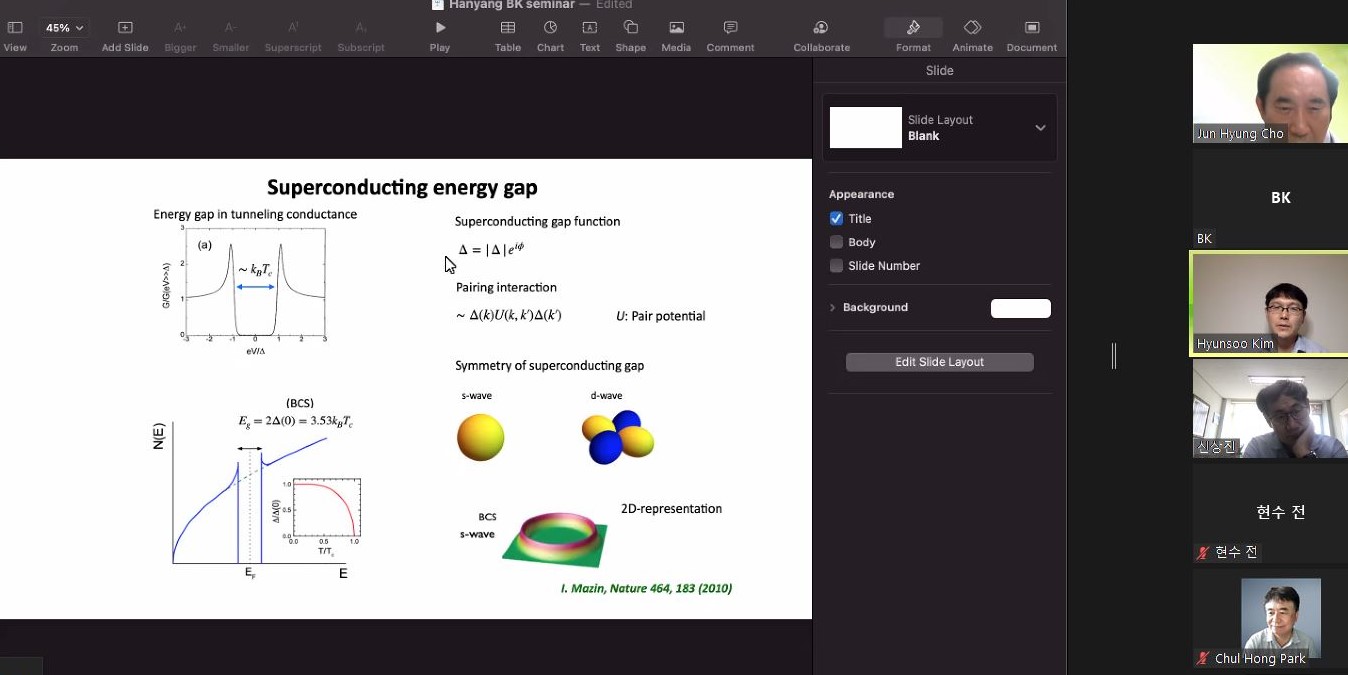Viewport: 1348px width, 675px height.
Task: Expand the Slide Layout Blank chooser
Action: point(1040,127)
